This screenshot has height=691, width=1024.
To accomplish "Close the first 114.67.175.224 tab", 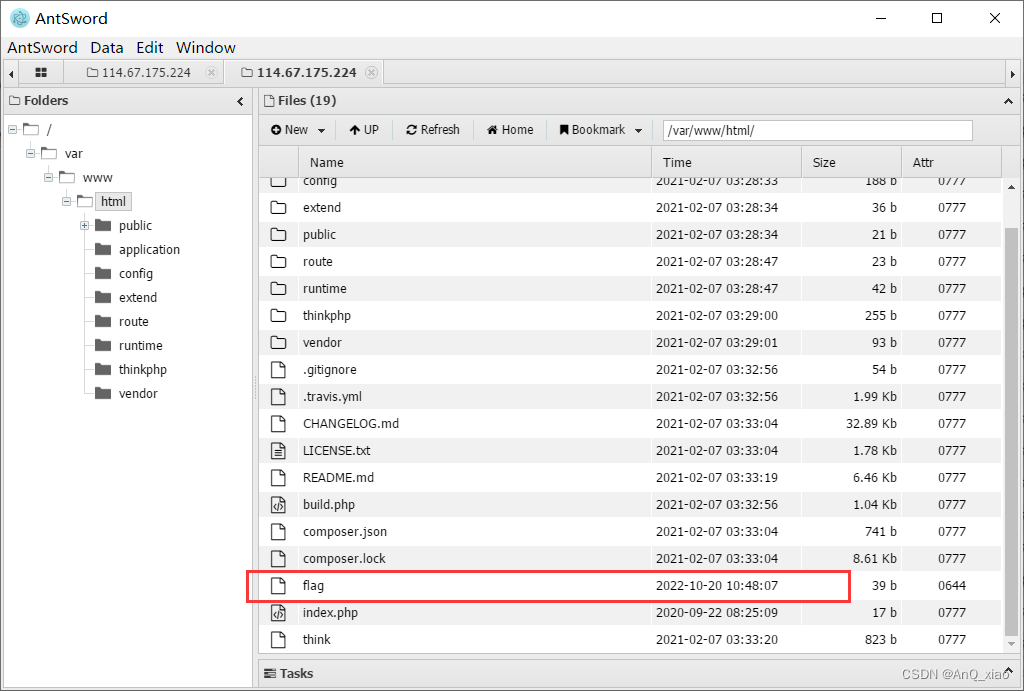I will 211,72.
